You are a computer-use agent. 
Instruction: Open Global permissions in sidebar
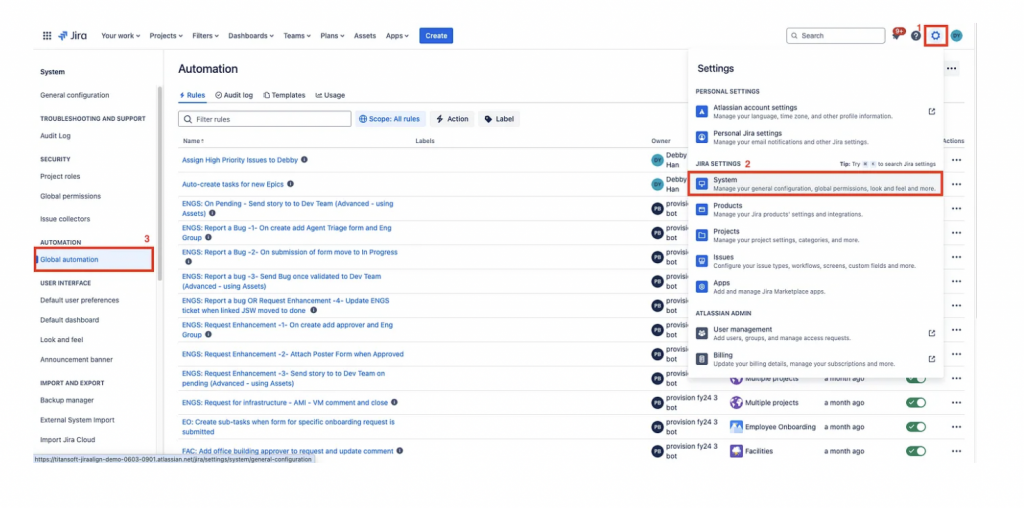pyautogui.click(x=71, y=196)
